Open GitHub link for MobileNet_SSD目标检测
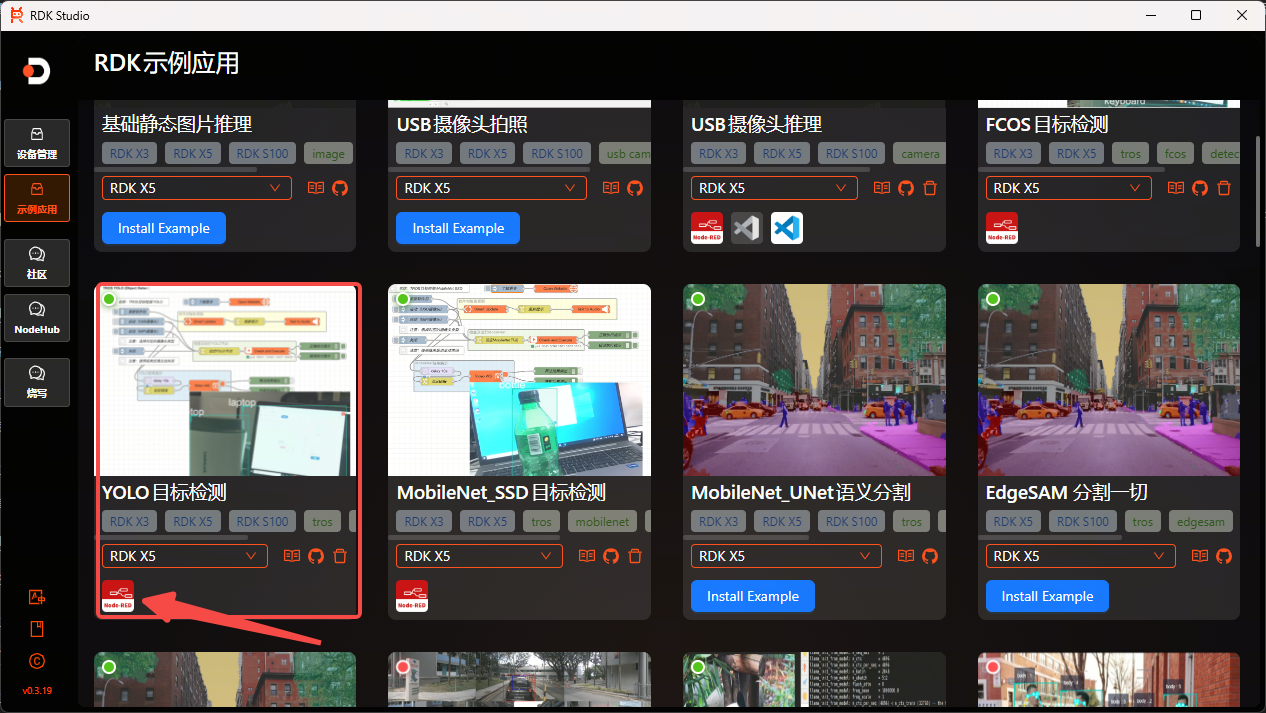Viewport: 1266px width, 713px height. coord(610,556)
